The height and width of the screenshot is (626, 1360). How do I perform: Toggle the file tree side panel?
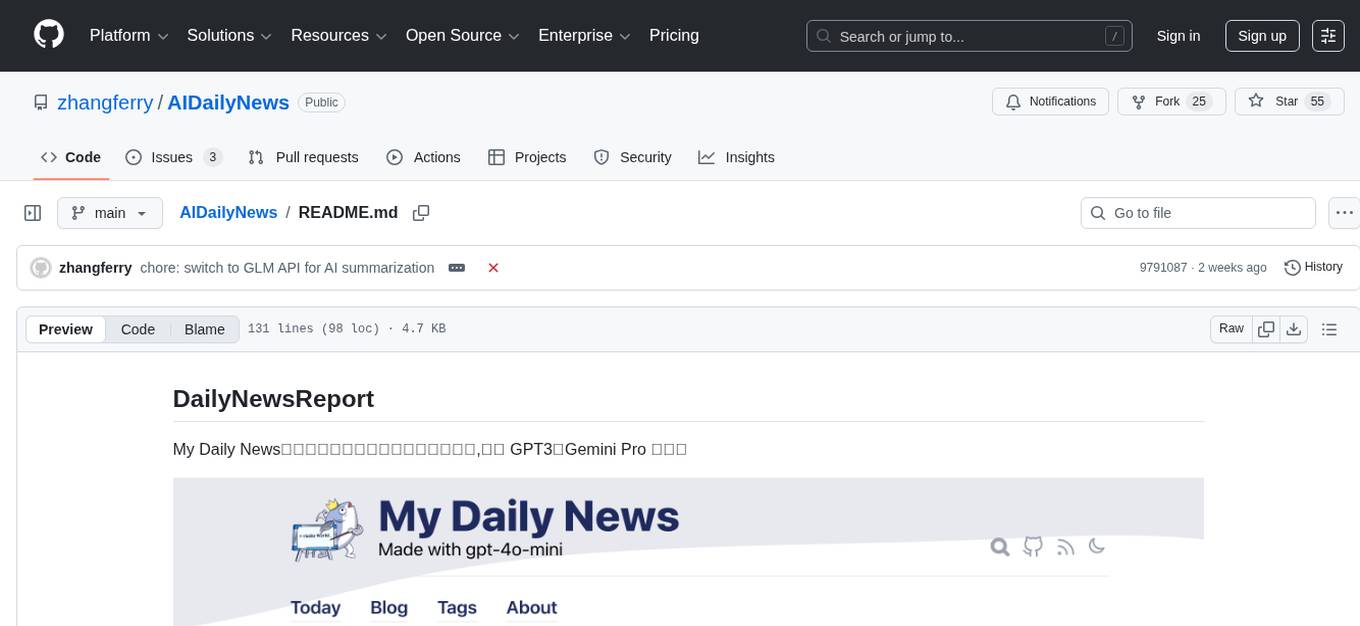point(33,212)
